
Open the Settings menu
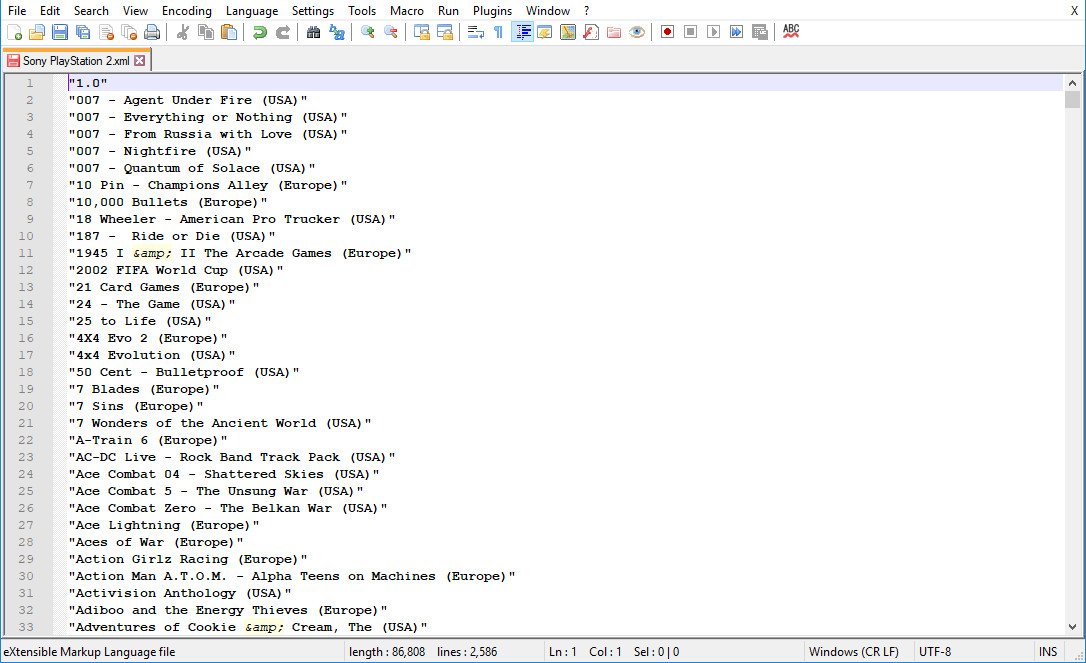pos(312,10)
